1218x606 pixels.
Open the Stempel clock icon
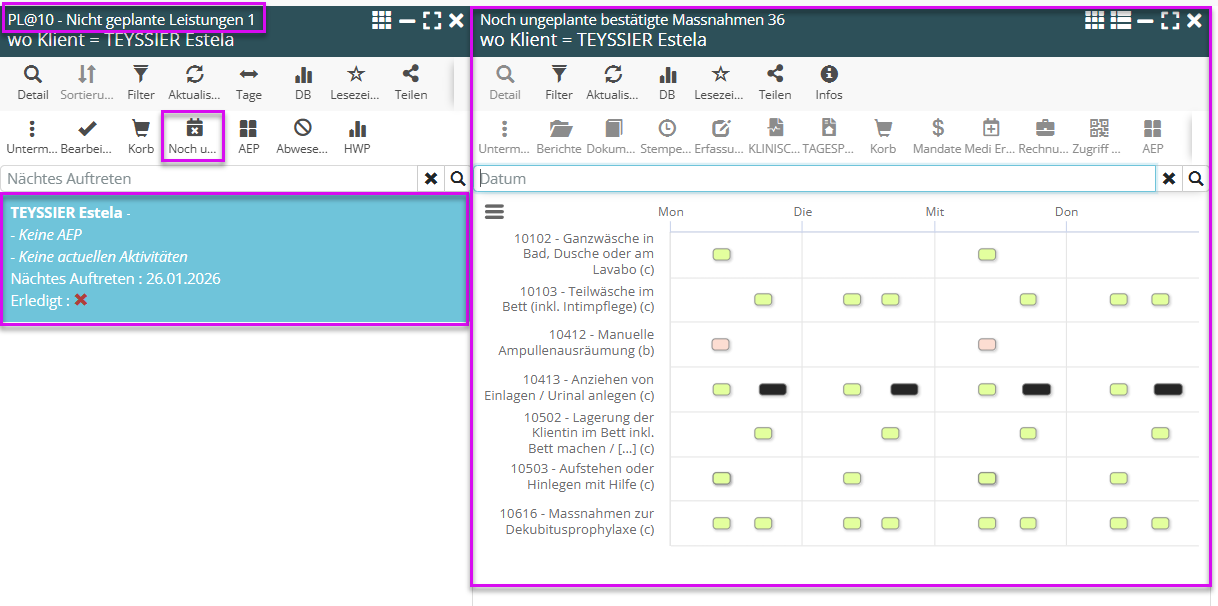[666, 136]
